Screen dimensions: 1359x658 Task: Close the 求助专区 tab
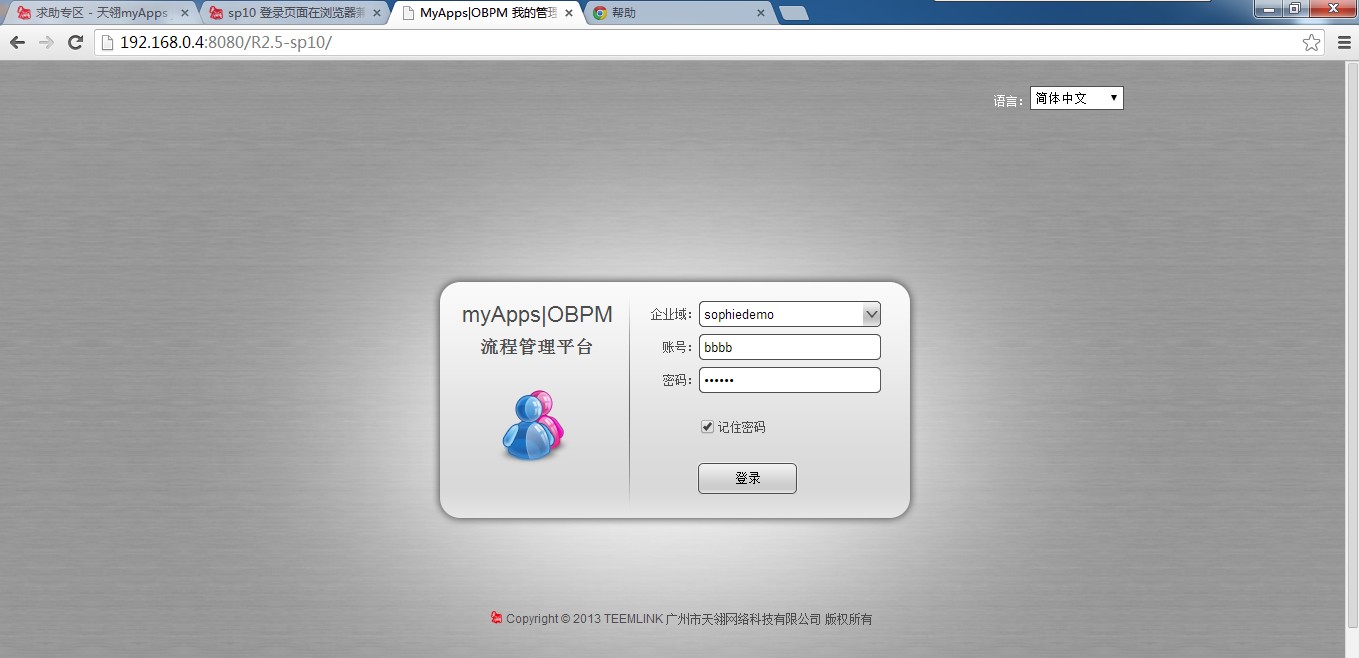coord(184,13)
